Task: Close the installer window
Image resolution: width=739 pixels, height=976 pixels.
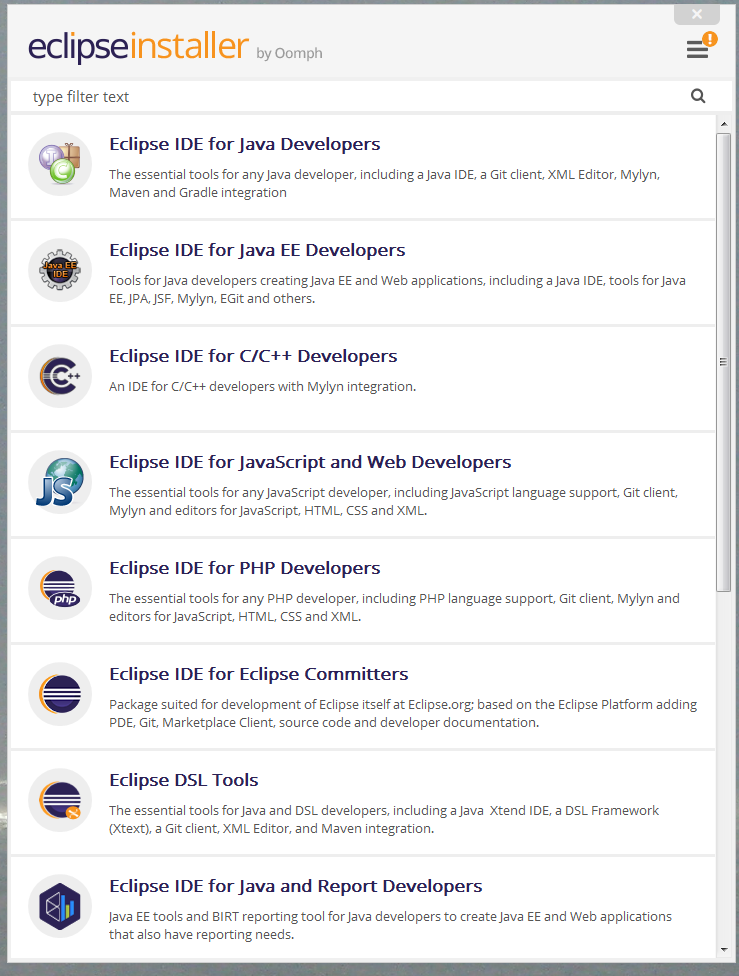Action: [x=697, y=14]
